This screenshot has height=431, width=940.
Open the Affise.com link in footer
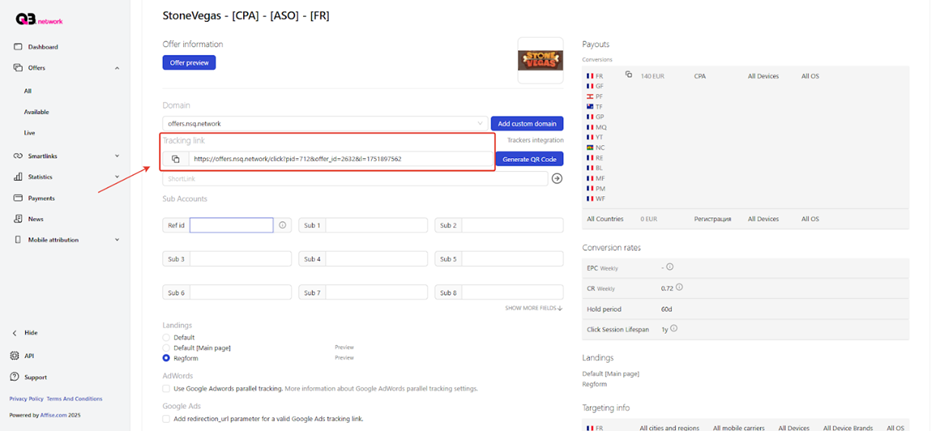(x=55, y=415)
